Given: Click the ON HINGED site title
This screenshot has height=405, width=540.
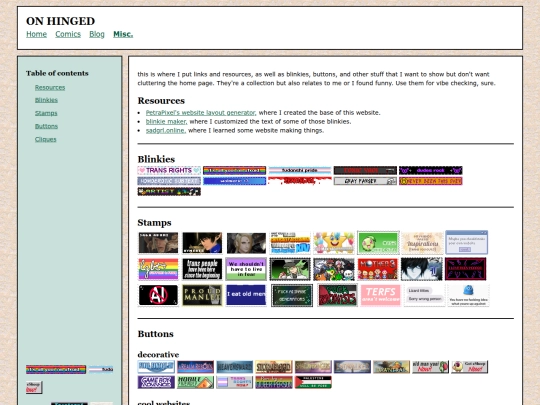Looking at the screenshot, I should tap(60, 21).
